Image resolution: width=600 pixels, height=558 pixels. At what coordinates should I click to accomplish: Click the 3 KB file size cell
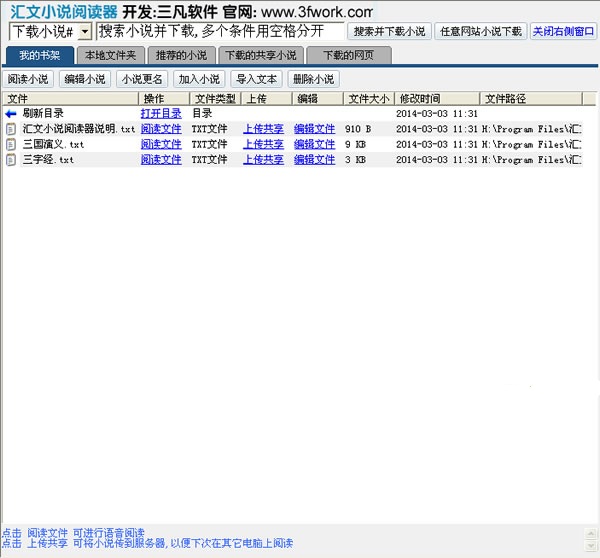point(355,160)
